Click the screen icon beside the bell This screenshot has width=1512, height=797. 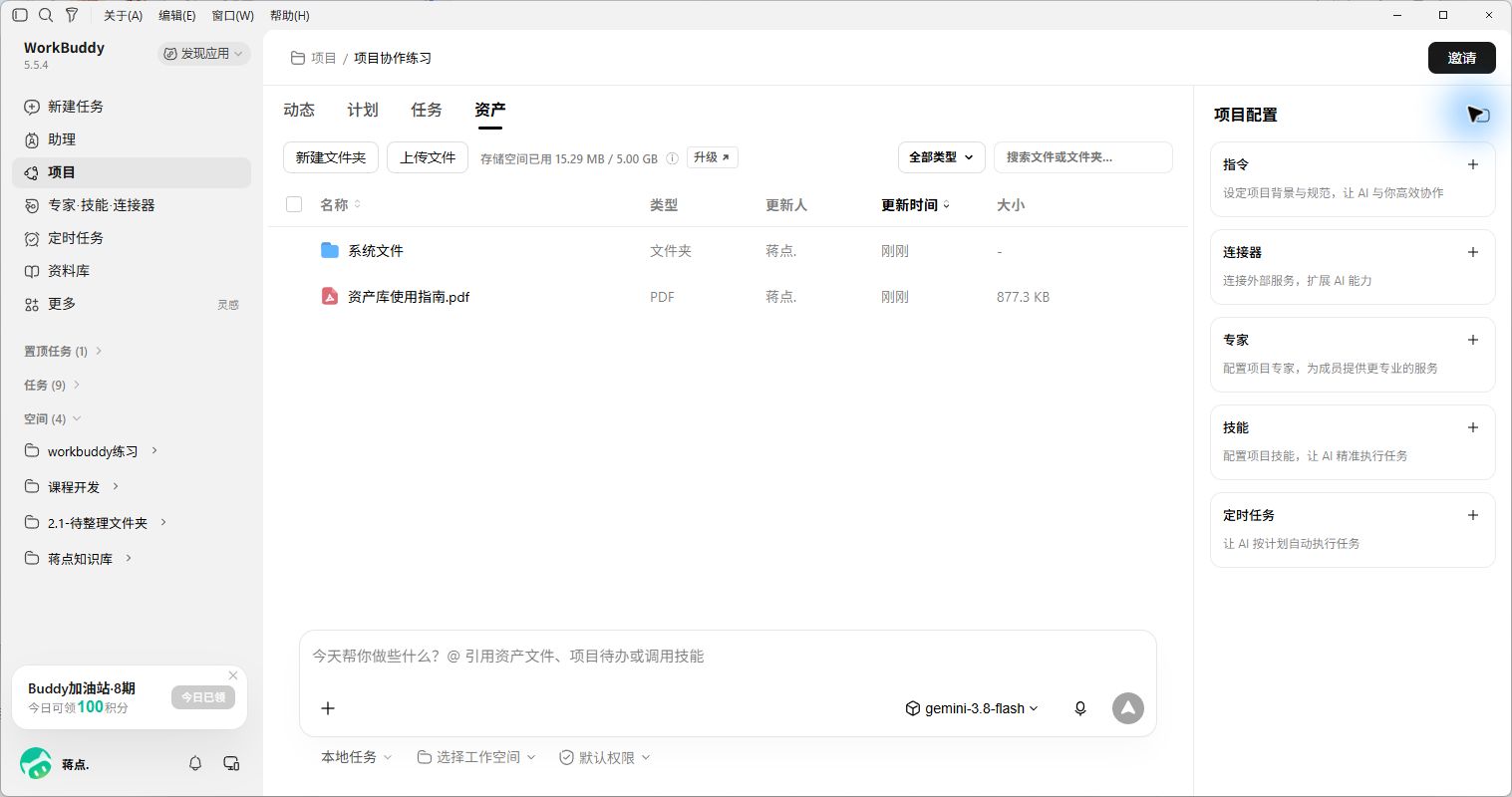pos(231,763)
